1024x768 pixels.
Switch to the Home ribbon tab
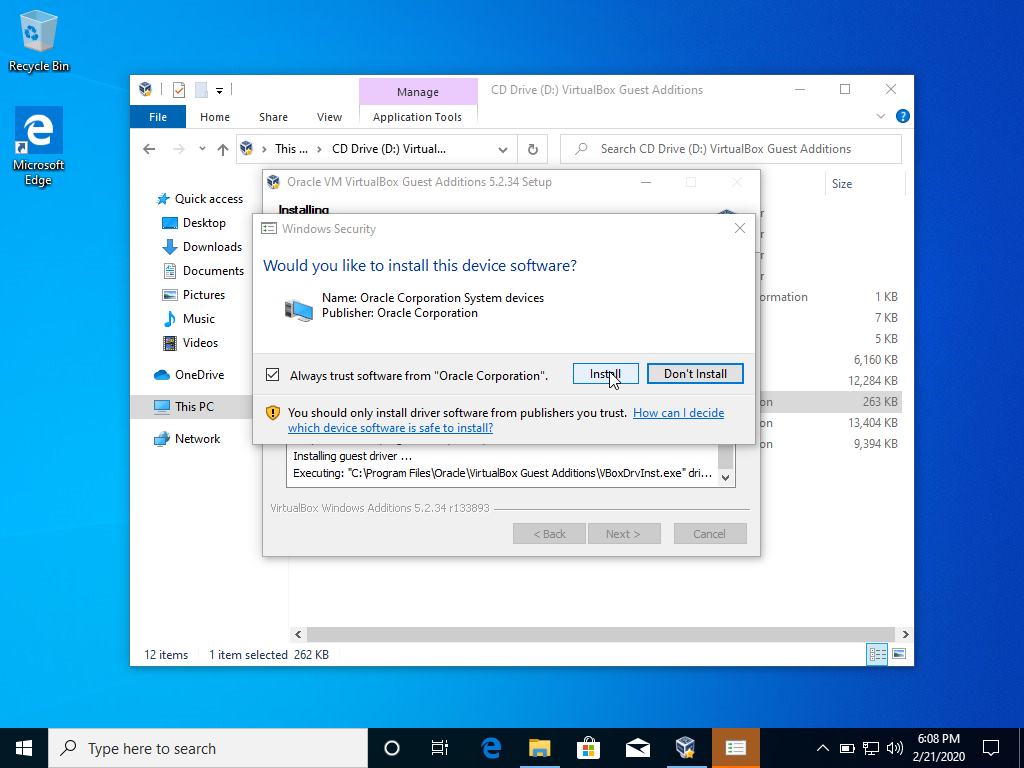215,117
